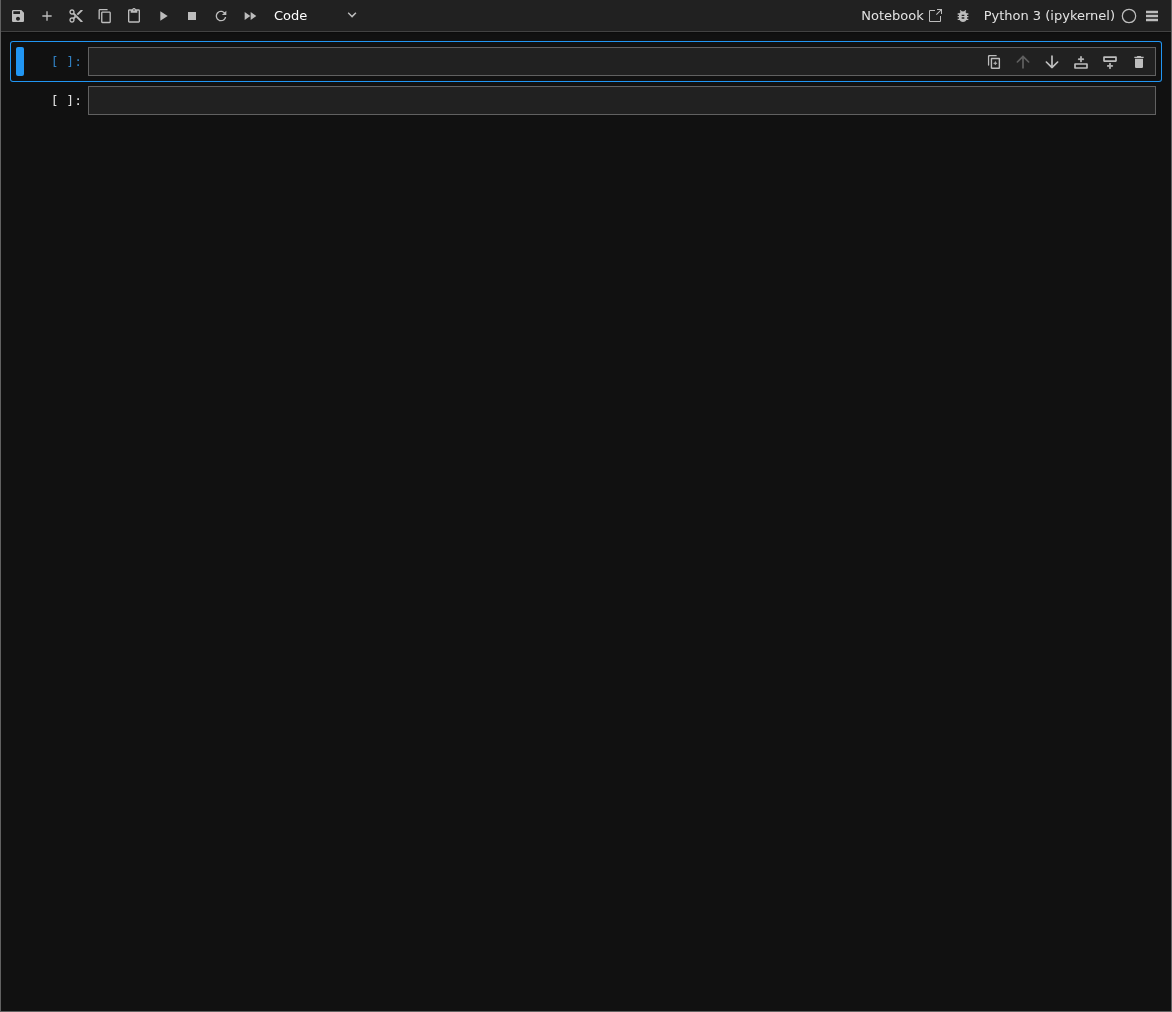Click into the second cell's editor

click(x=622, y=100)
